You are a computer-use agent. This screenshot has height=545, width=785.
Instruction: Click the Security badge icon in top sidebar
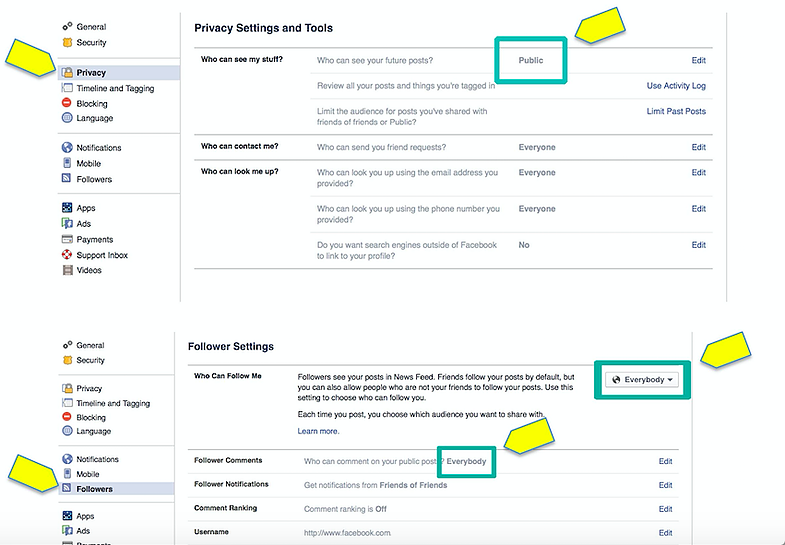tap(67, 42)
